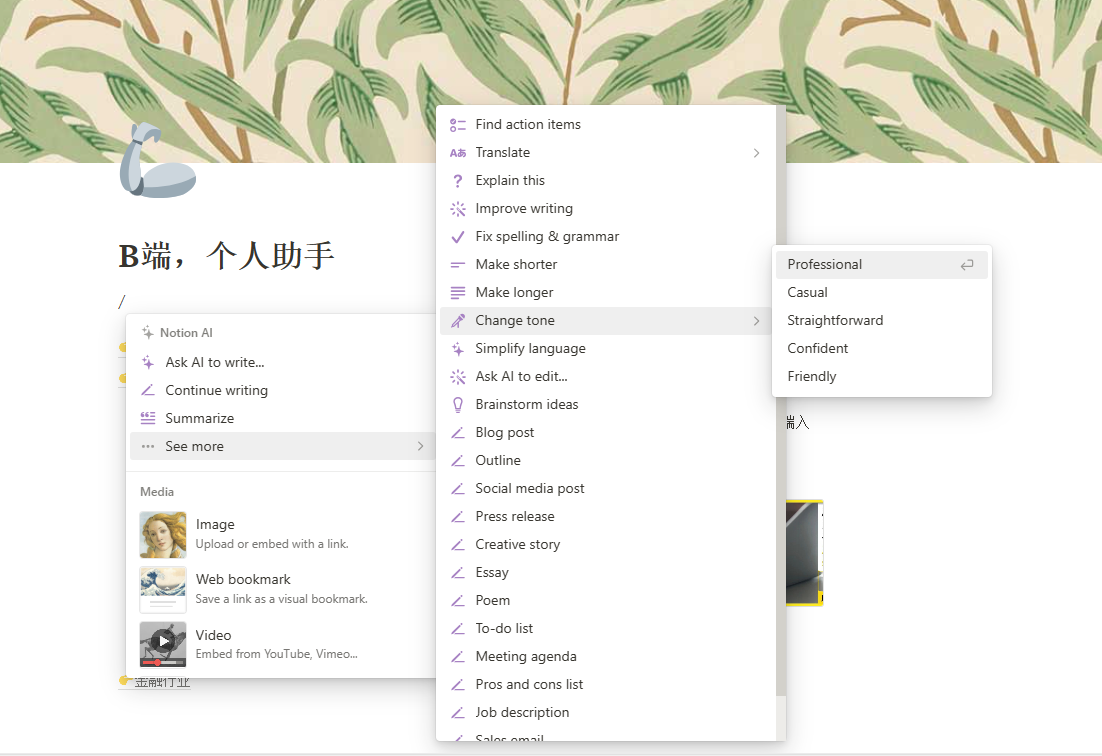The height and width of the screenshot is (756, 1102).
Task: Click the Brainstorm ideas lightbulb icon
Action: tap(458, 405)
